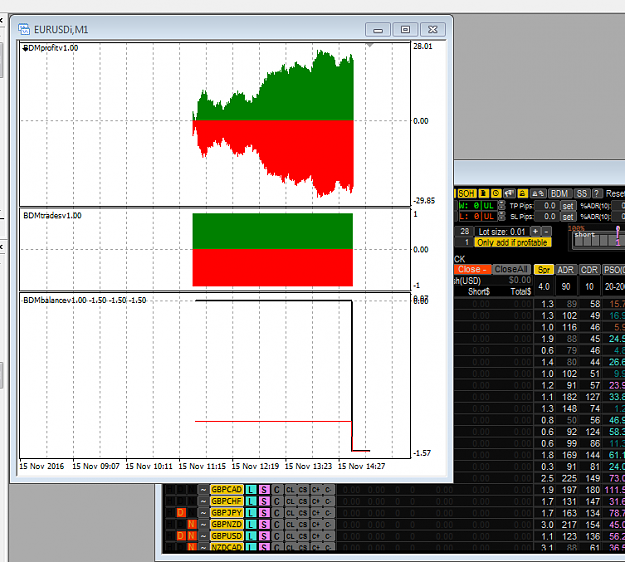This screenshot has width=625, height=562.
Task: Click the L long button for GBPUSD
Action: (251, 536)
